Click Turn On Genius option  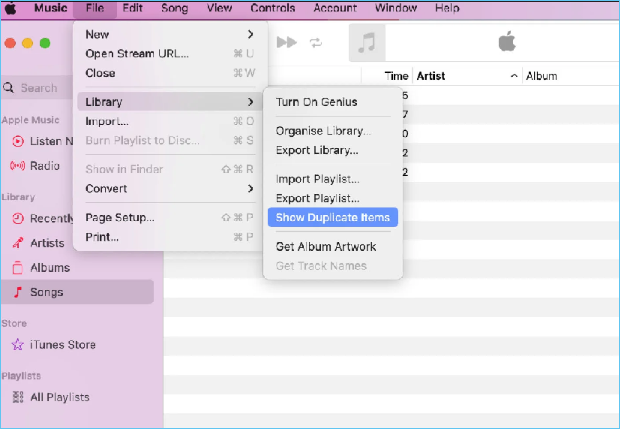click(316, 102)
